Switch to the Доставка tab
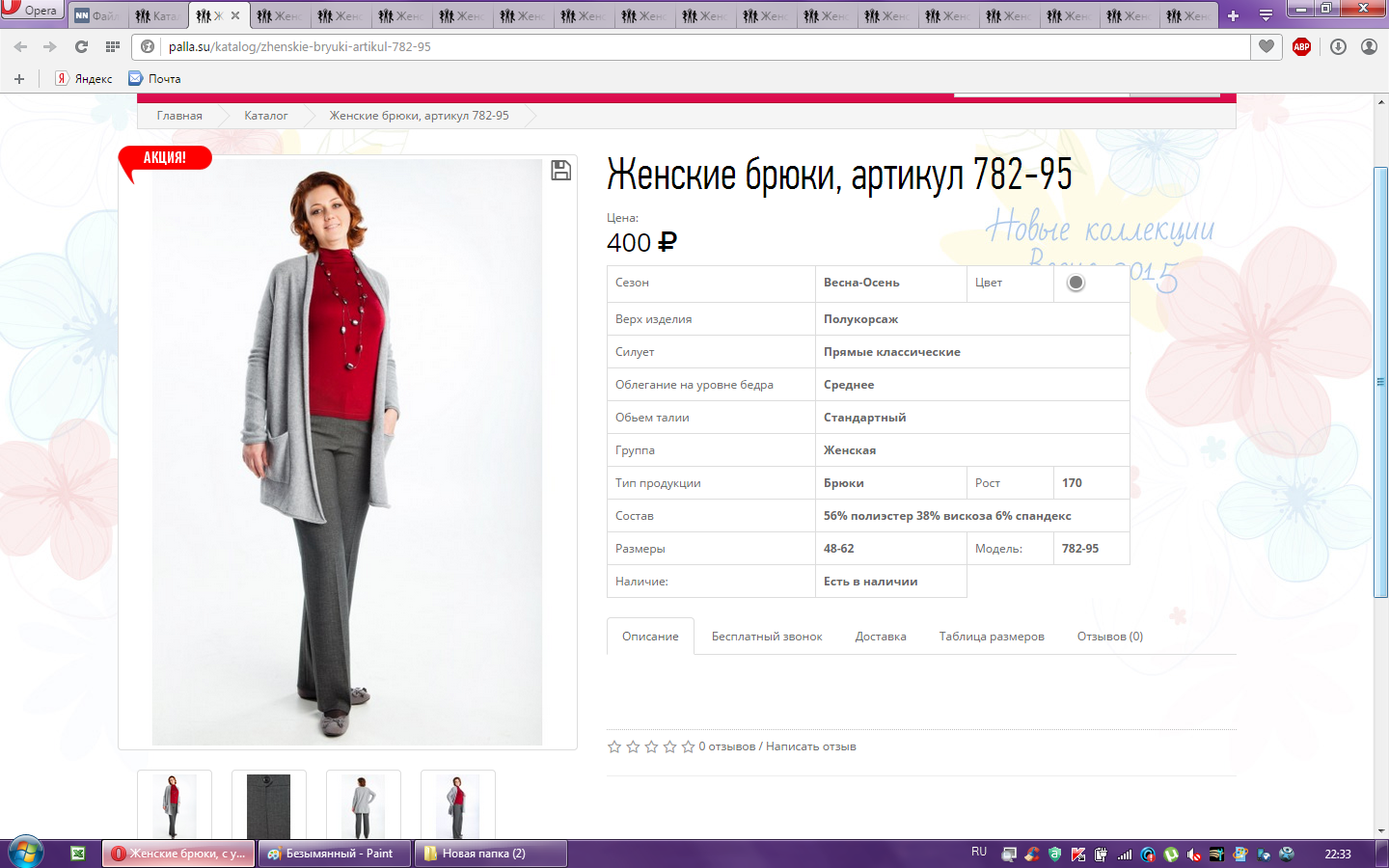1389x868 pixels. 880,637
